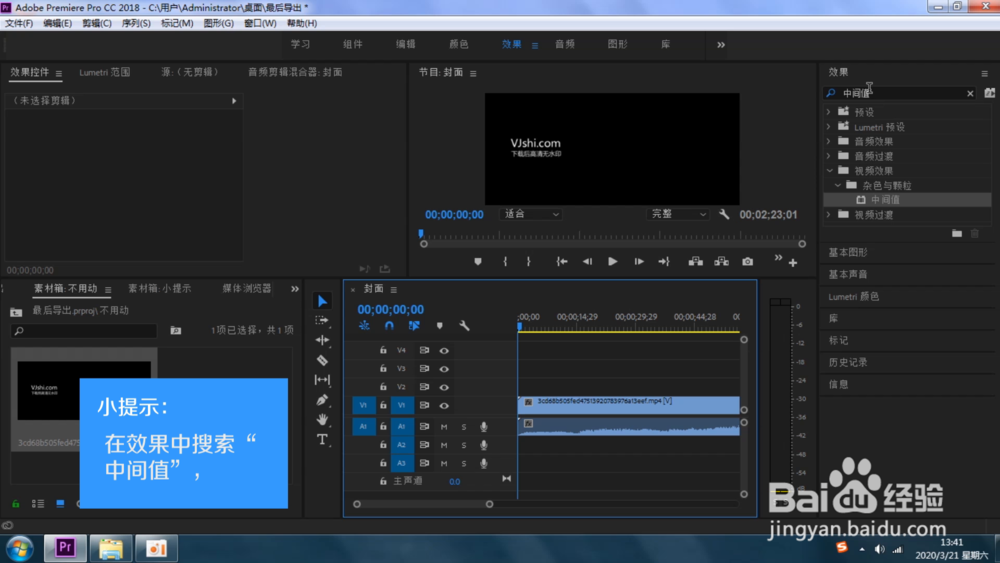Select the Hand tool
This screenshot has width=1000, height=563.
(322, 420)
